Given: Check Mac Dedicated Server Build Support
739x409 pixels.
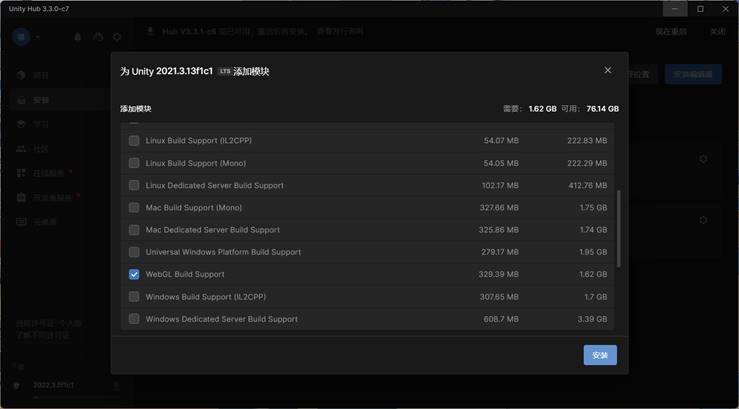Looking at the screenshot, I should tap(134, 230).
